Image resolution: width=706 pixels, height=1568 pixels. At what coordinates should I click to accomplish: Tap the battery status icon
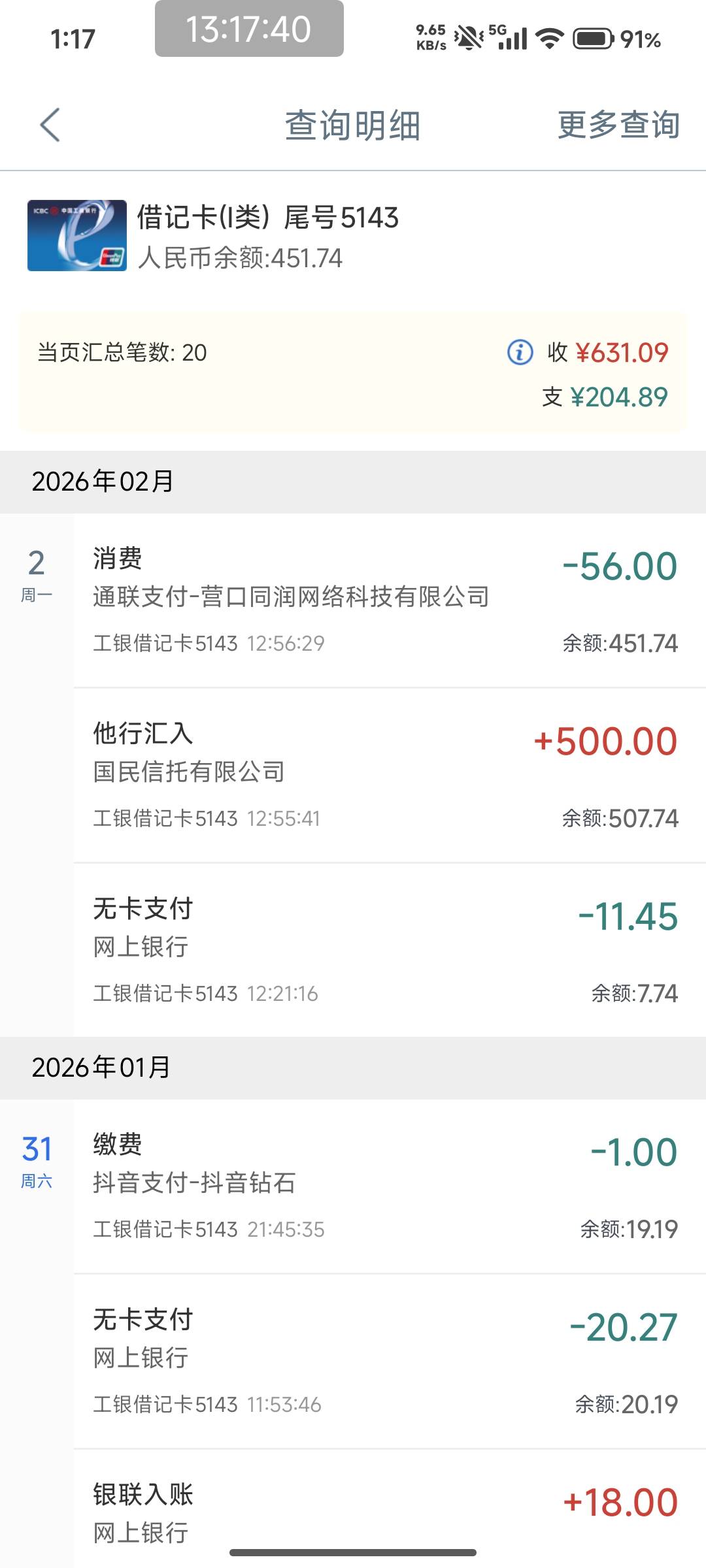tap(593, 39)
